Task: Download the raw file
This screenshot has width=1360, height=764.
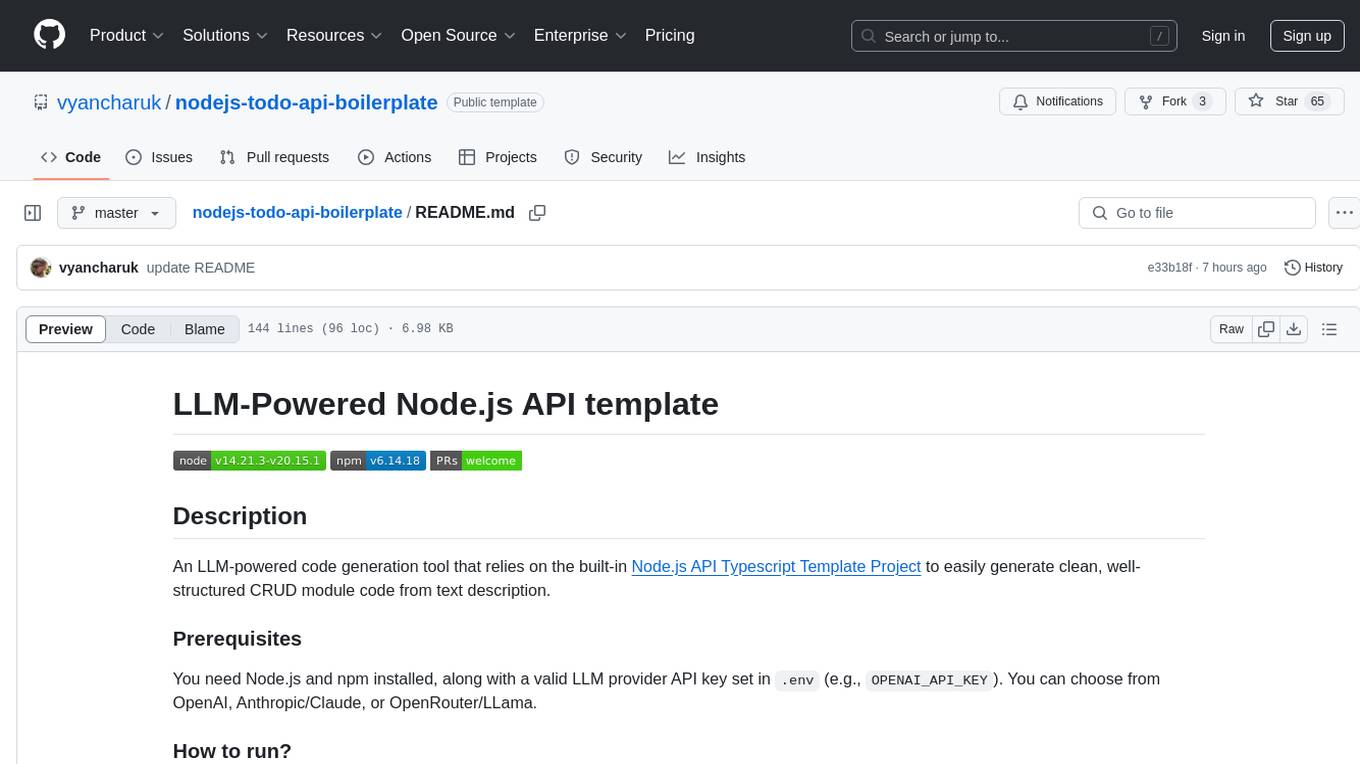Action: (1294, 329)
